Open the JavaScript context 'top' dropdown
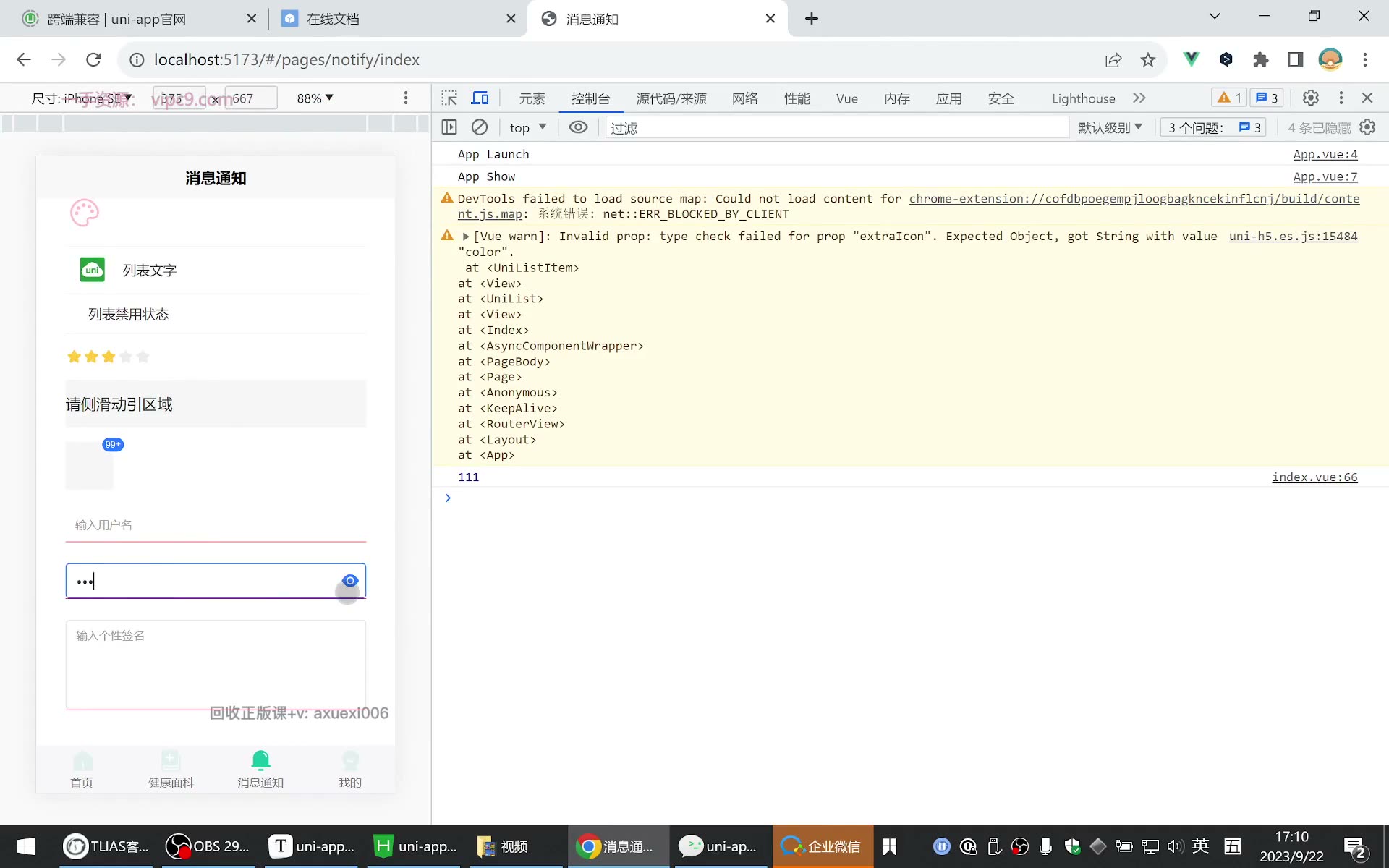1389x868 pixels. pyautogui.click(x=527, y=127)
